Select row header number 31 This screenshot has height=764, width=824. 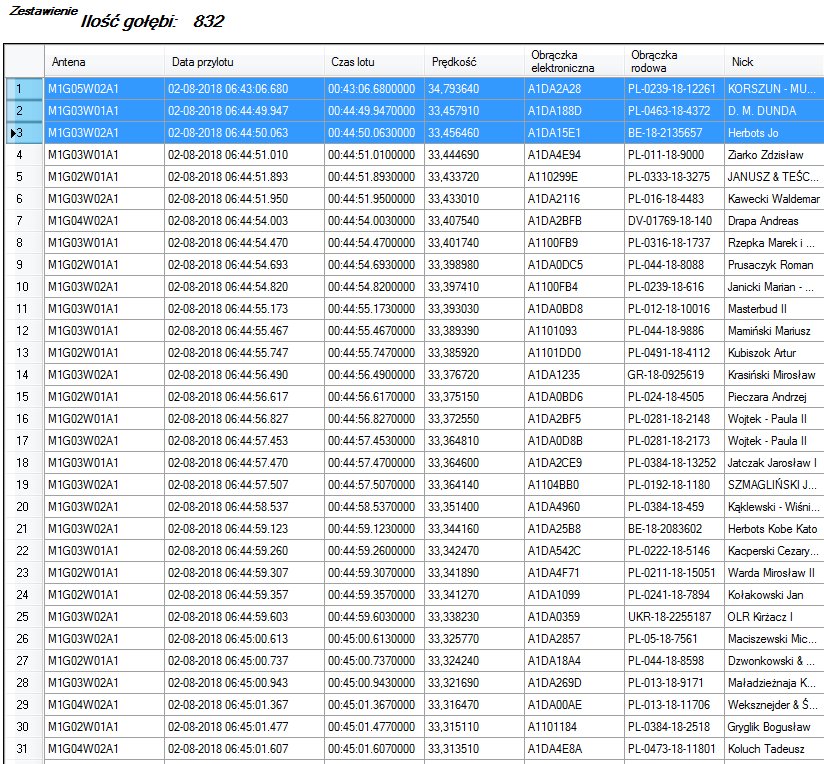24,749
